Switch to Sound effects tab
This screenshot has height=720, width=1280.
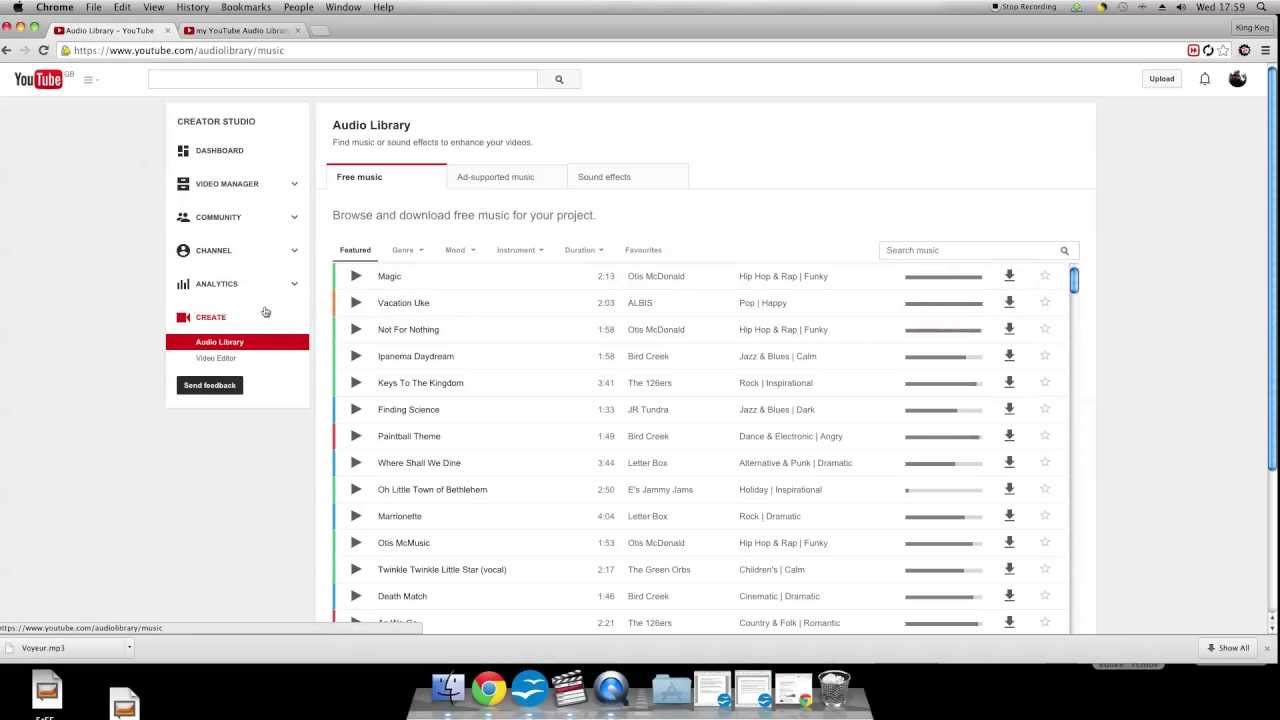point(628,177)
